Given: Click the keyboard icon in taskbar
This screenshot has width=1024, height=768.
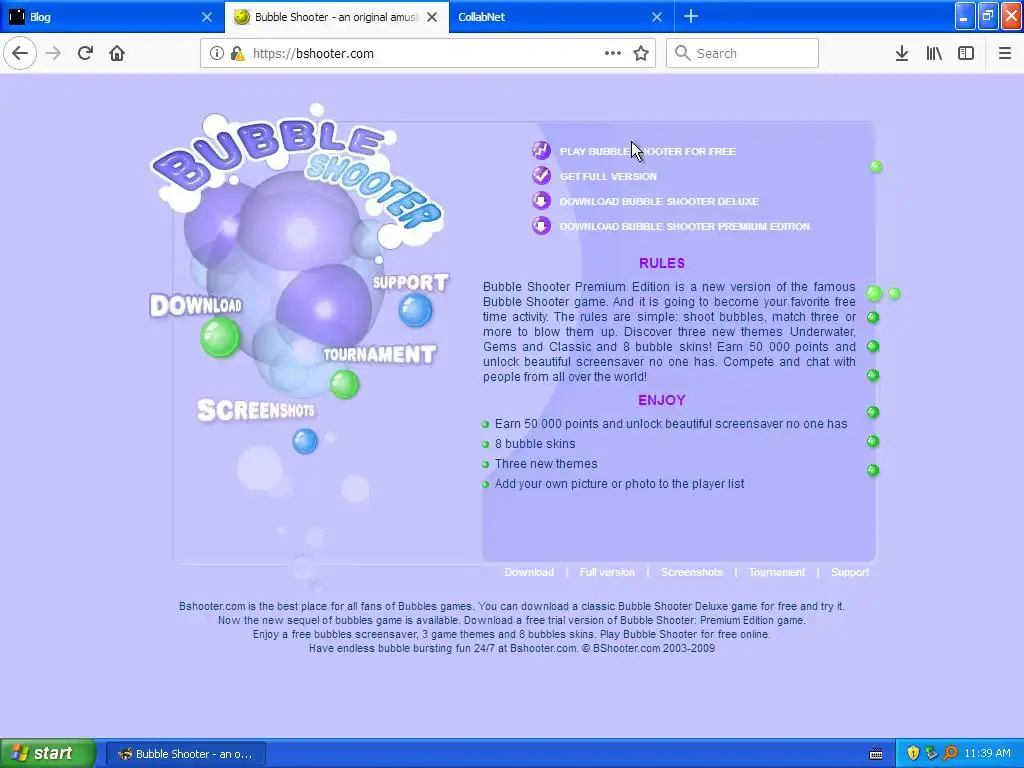Looking at the screenshot, I should pyautogui.click(x=876, y=754).
